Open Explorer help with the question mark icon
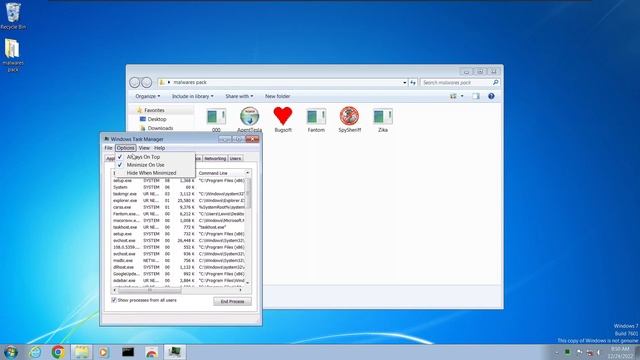640x360 pixels. coord(491,96)
